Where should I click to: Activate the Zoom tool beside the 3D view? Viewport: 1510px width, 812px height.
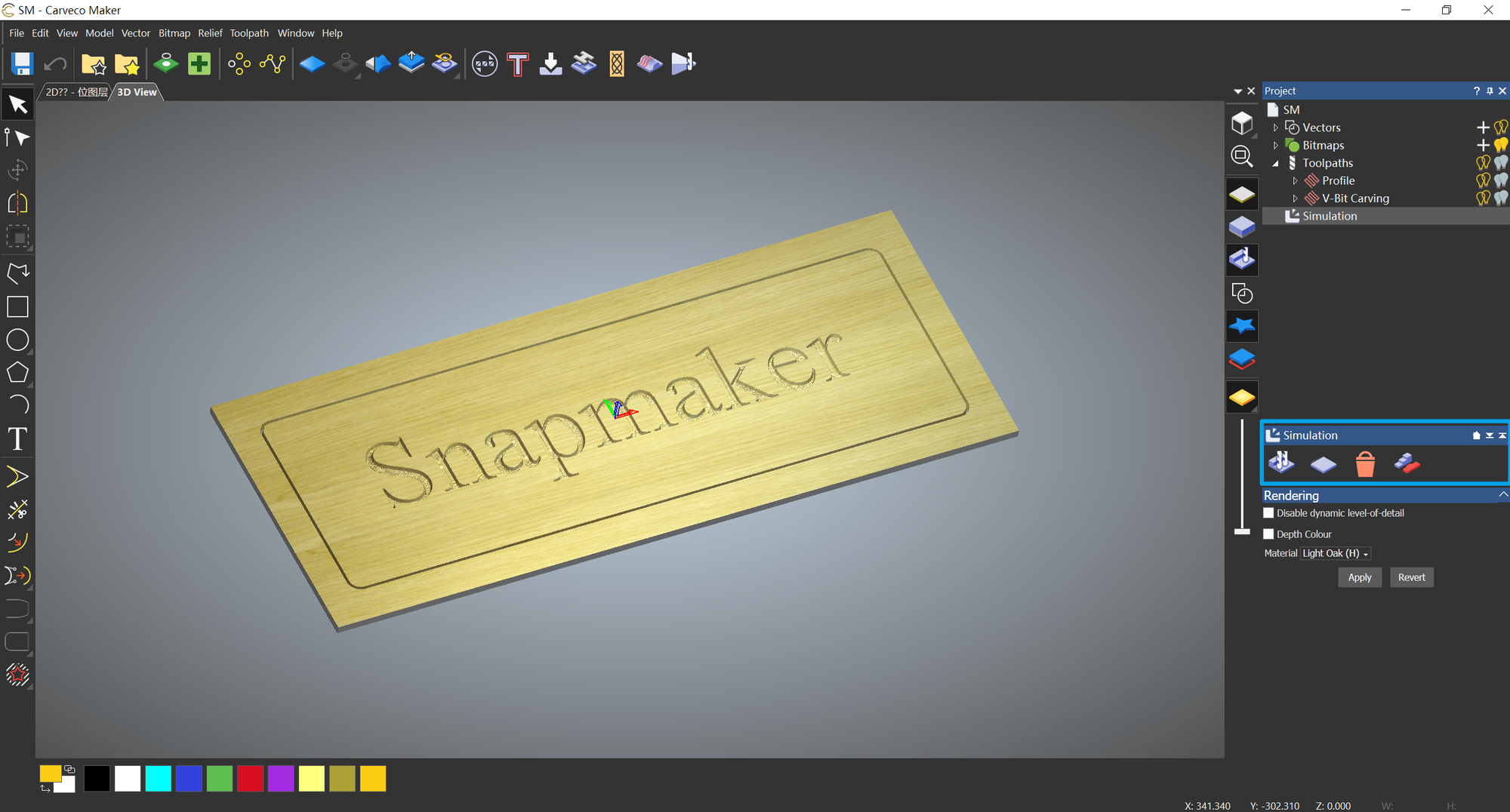(x=1242, y=156)
